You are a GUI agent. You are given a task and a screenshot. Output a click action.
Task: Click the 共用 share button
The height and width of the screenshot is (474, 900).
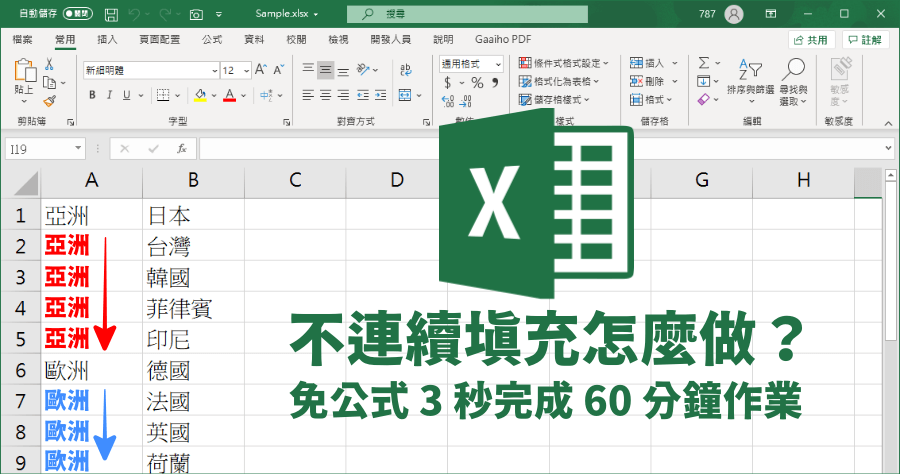coord(811,40)
